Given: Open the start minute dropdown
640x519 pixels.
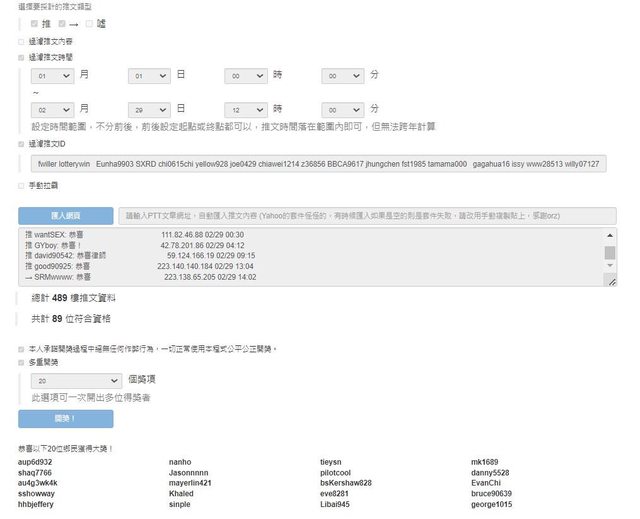Looking at the screenshot, I should 343,75.
